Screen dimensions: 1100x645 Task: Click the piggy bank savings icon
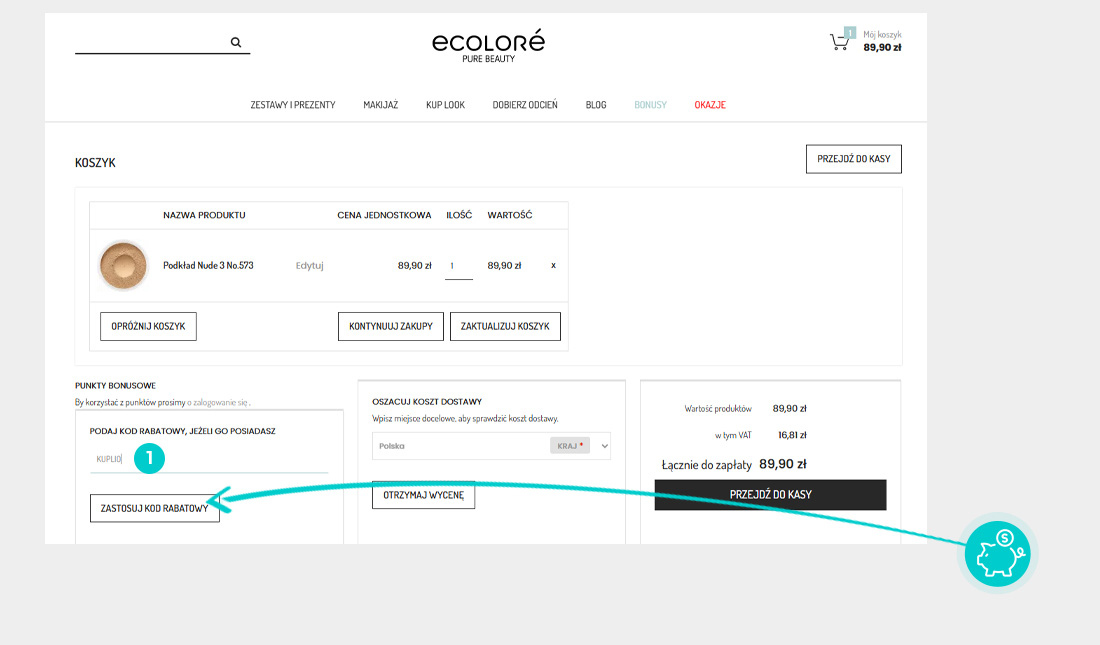point(997,553)
